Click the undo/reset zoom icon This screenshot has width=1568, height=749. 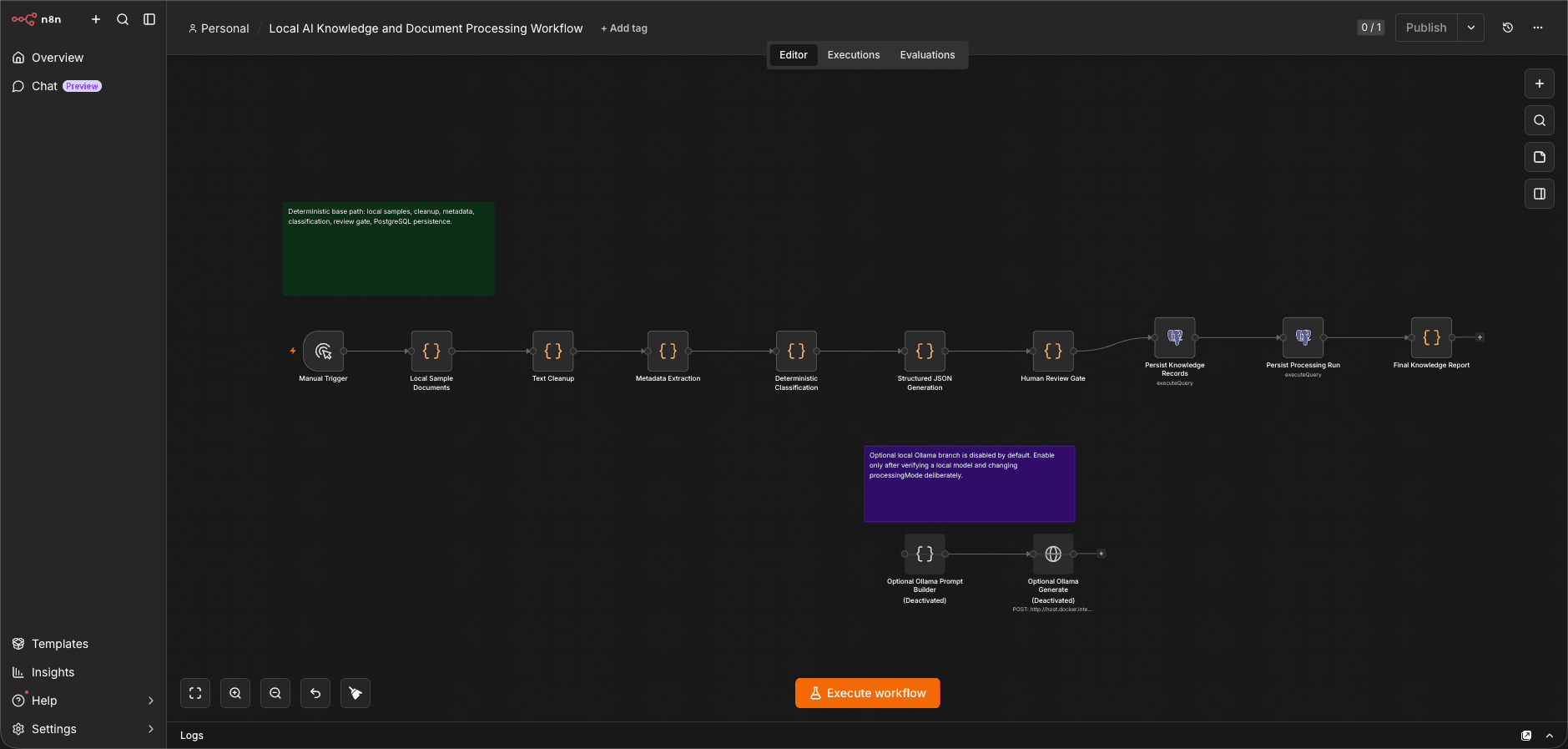315,693
